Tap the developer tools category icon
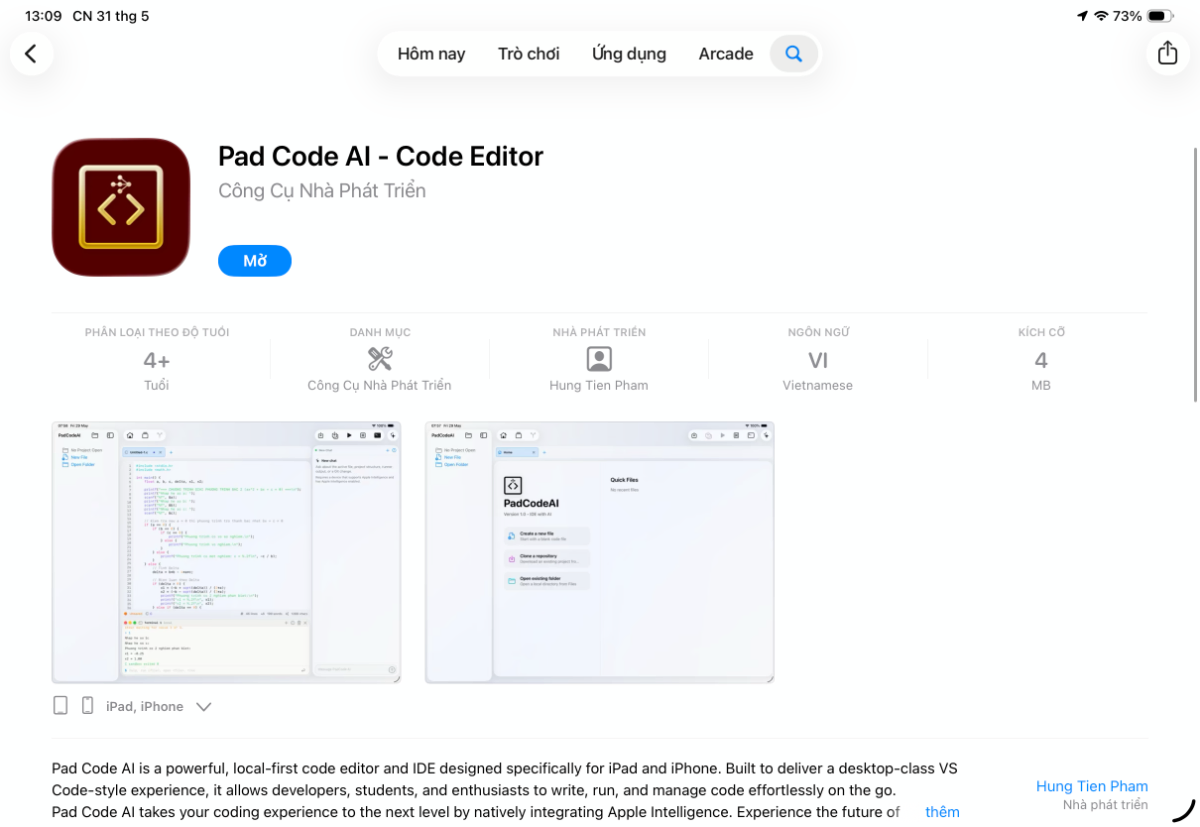1200x827 pixels. tap(379, 358)
